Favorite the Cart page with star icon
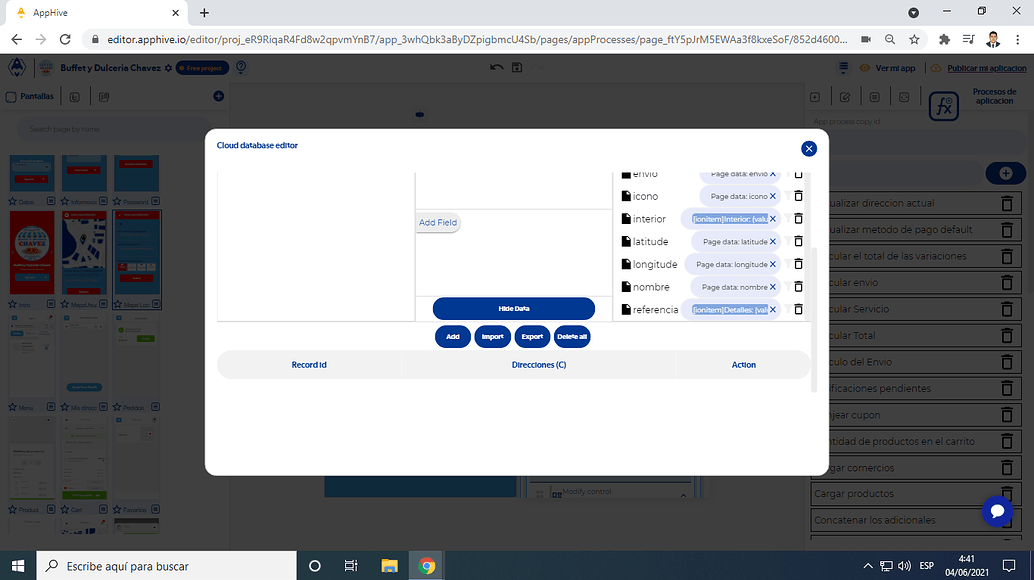 point(65,509)
